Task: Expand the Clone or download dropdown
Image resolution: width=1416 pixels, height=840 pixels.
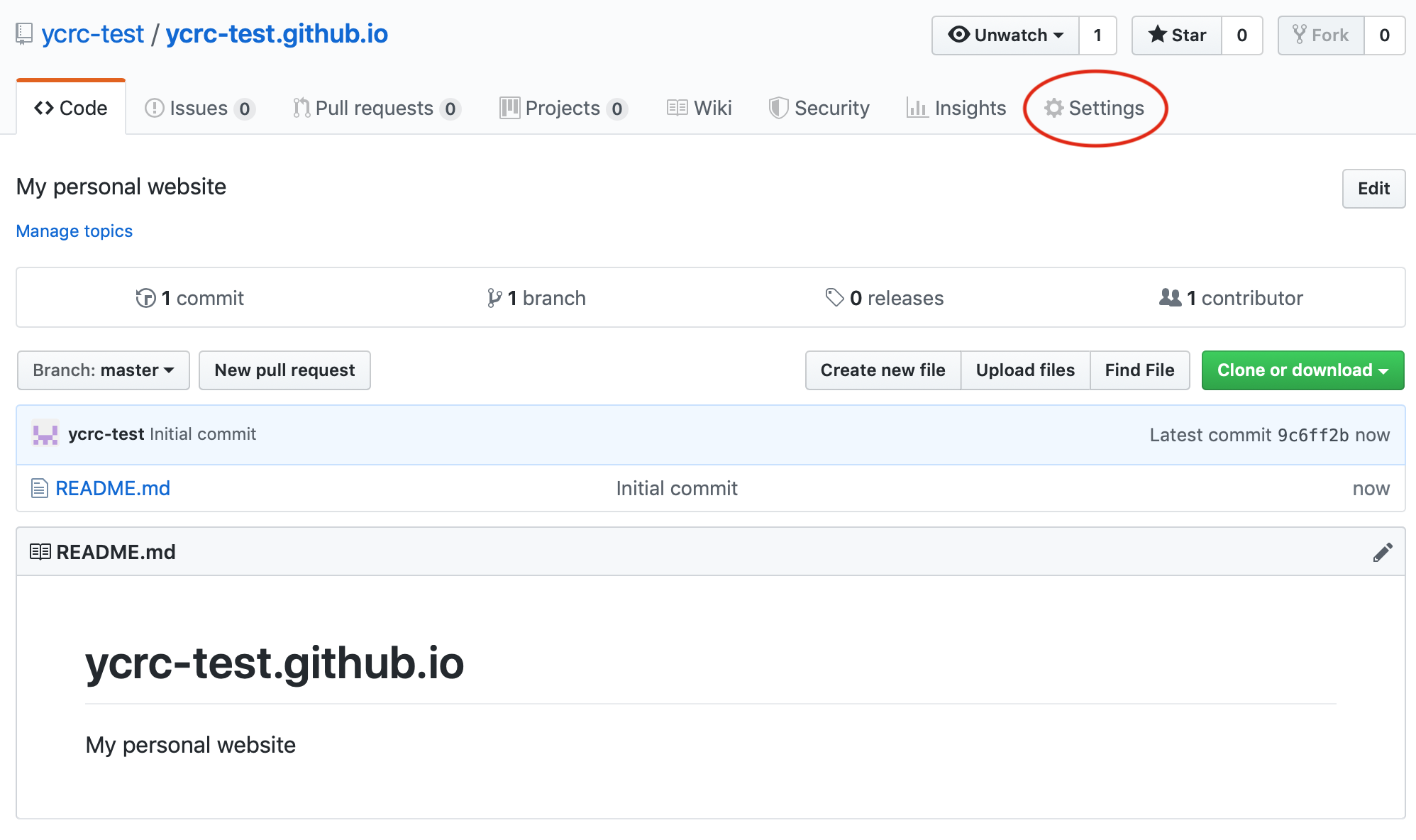Action: click(1300, 370)
